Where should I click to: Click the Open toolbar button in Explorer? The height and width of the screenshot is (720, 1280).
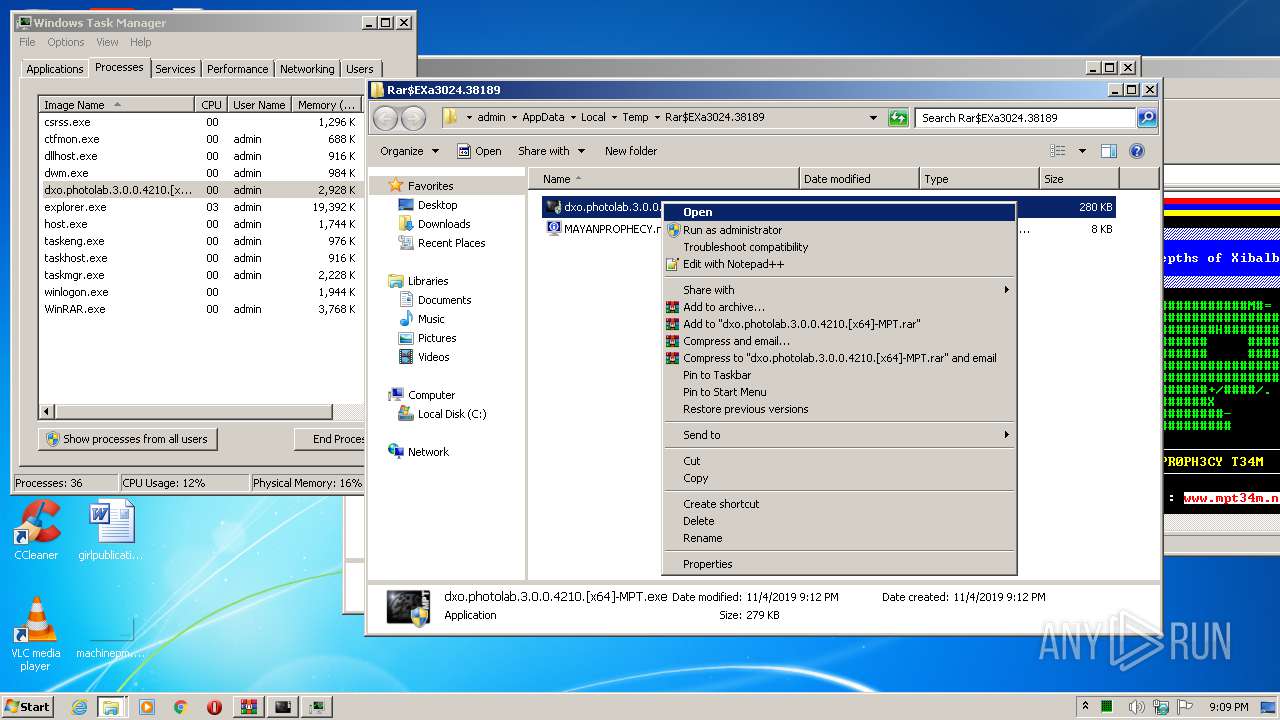479,151
